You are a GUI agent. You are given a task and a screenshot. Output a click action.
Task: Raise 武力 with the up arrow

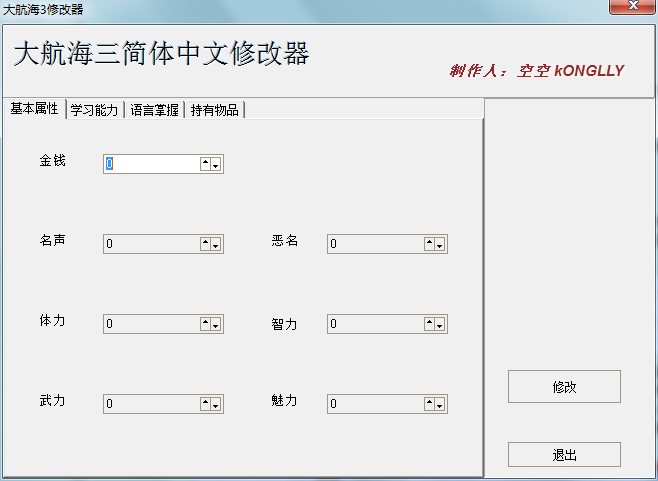(205, 404)
